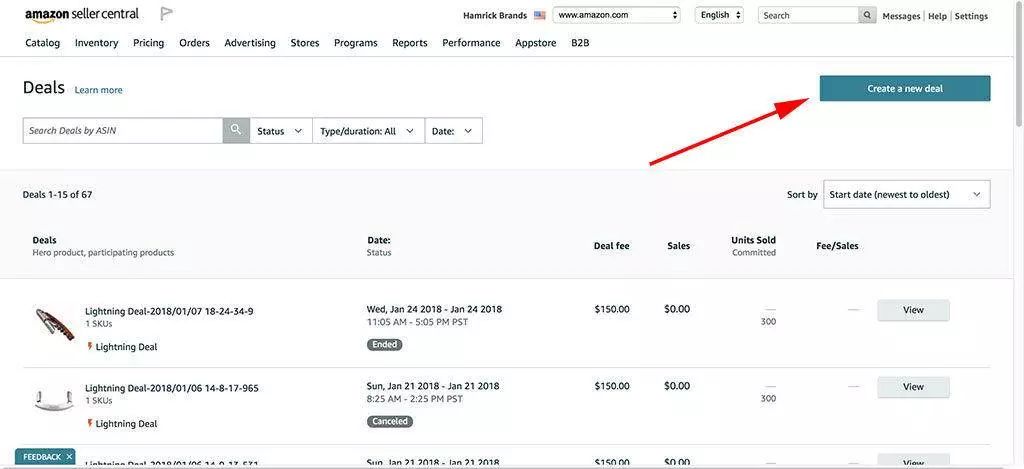Expand the Type/duration filter dropdown
The width and height of the screenshot is (1024, 469).
(367, 131)
